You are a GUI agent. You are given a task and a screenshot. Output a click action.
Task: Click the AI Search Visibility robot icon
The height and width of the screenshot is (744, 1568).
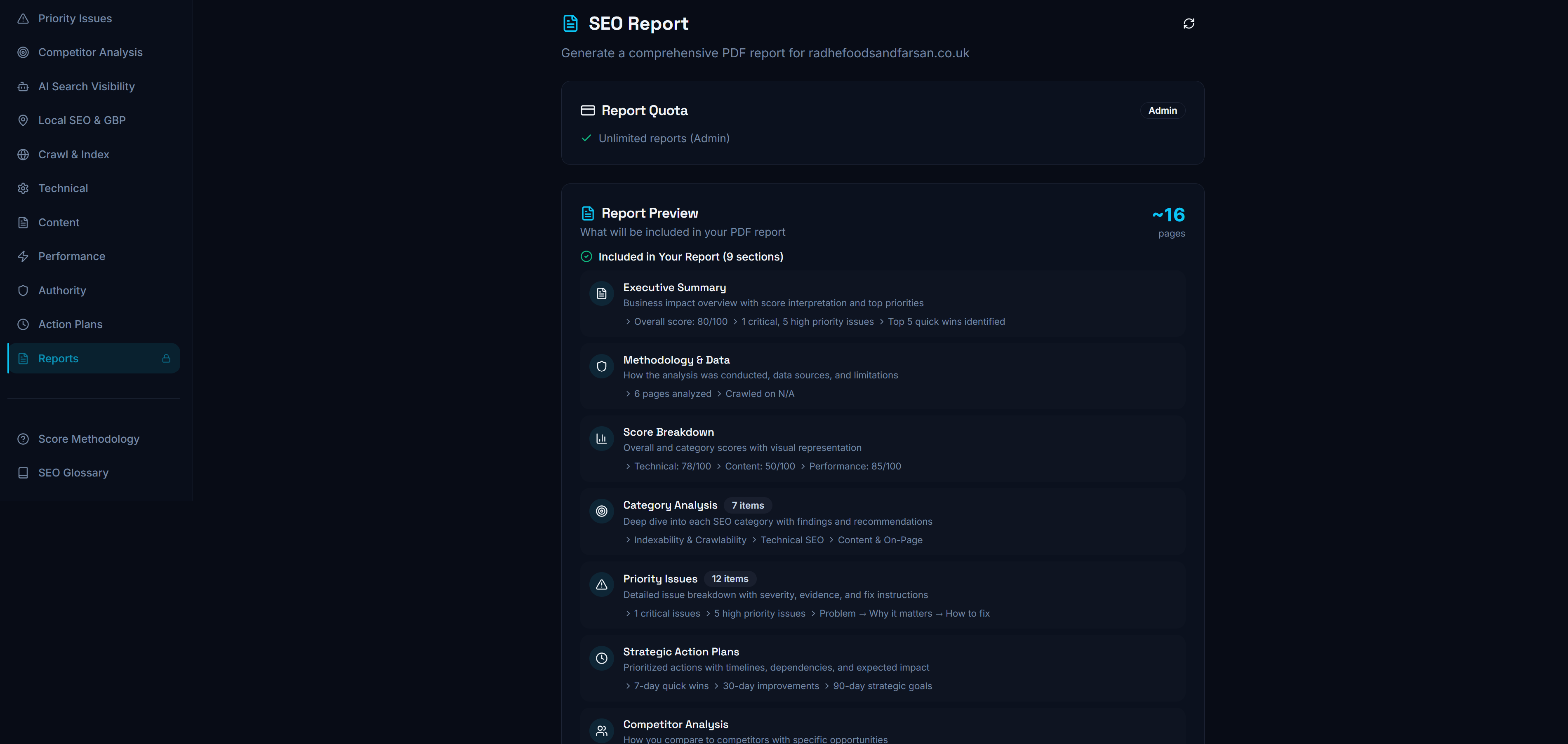coord(23,87)
